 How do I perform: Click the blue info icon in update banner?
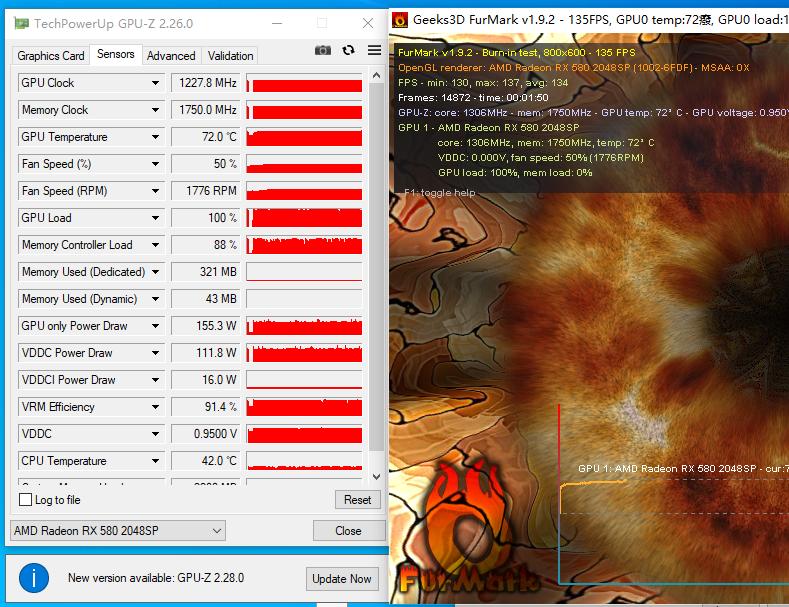click(34, 578)
